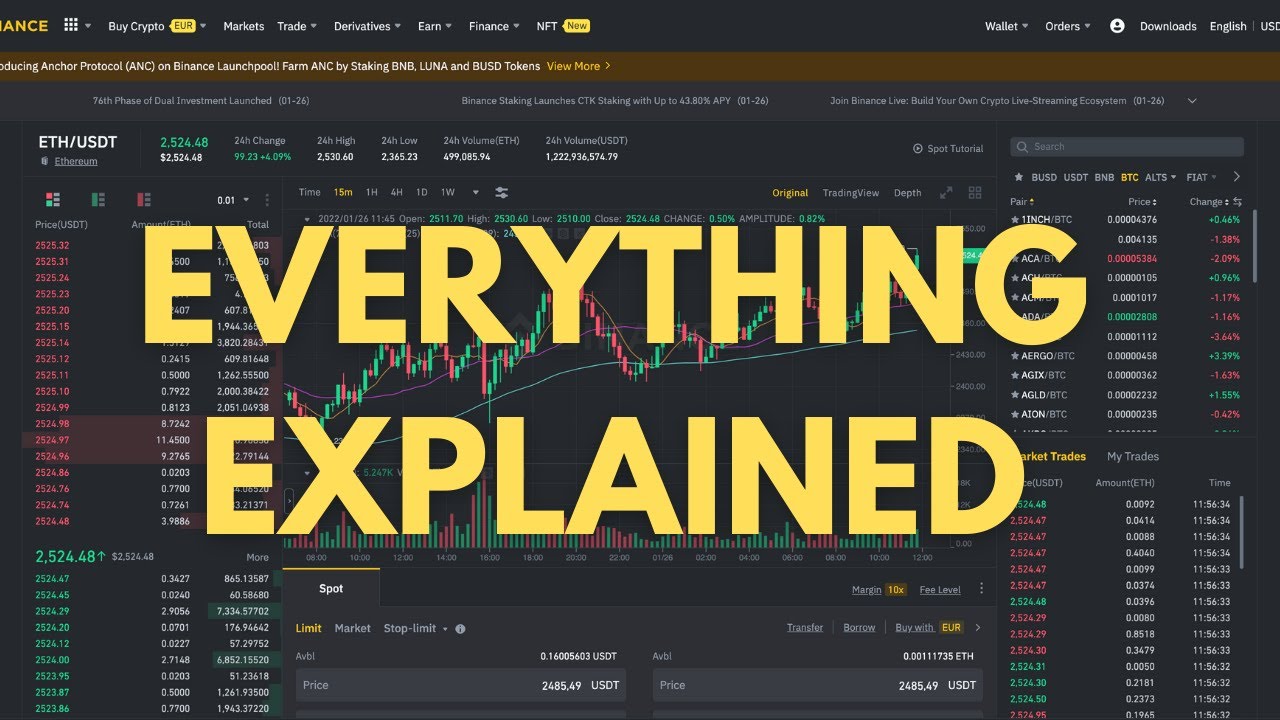Open the Ethereum info link

coord(76,161)
